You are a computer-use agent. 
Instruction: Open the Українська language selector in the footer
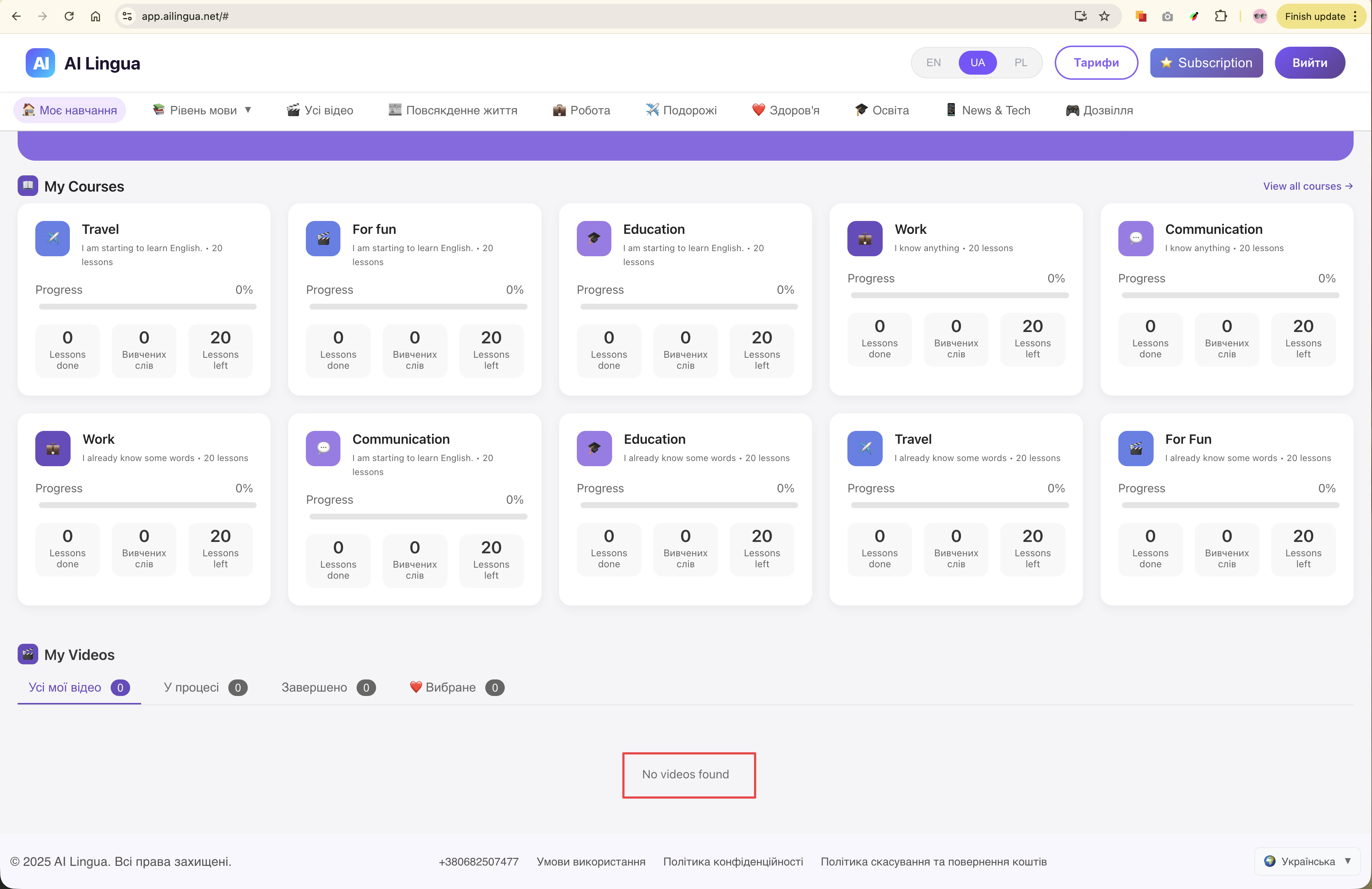coord(1307,861)
